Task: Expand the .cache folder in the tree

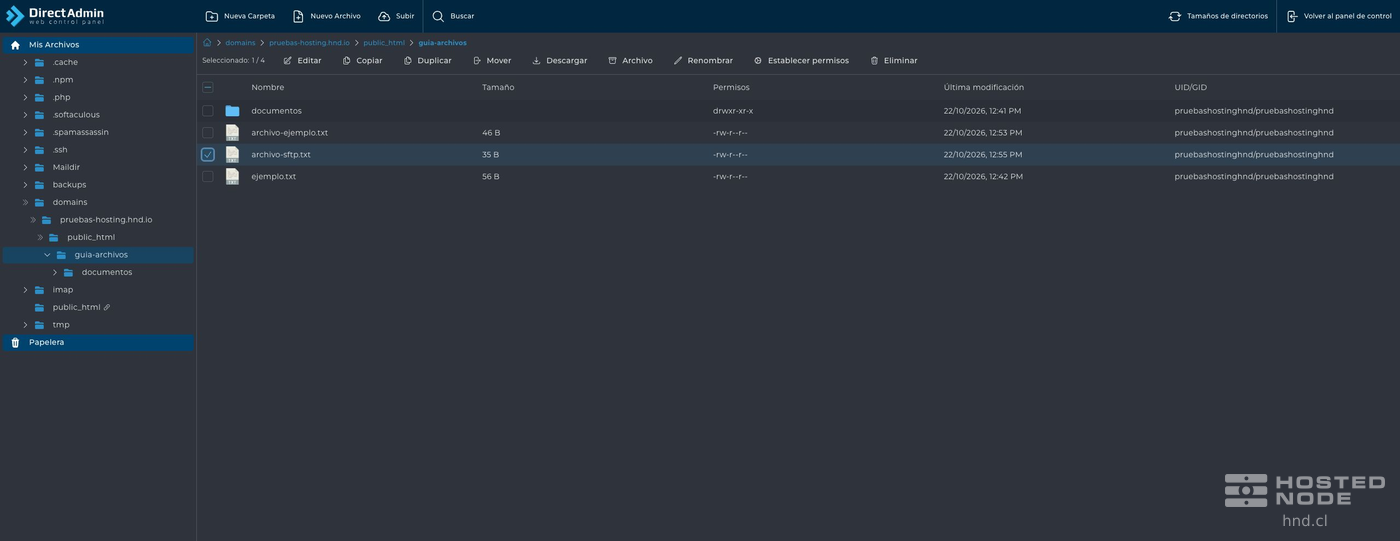Action: 26,62
